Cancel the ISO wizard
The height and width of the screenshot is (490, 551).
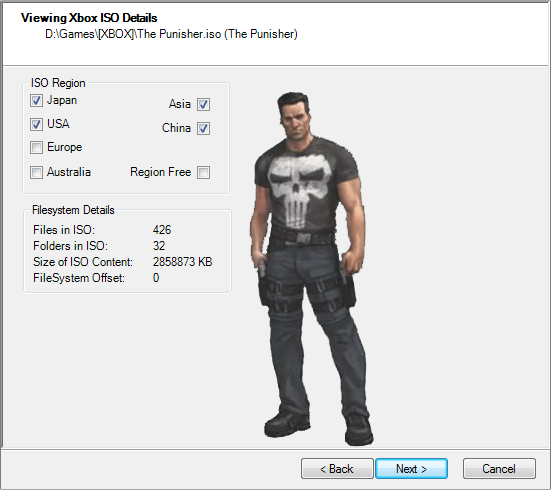tap(499, 469)
